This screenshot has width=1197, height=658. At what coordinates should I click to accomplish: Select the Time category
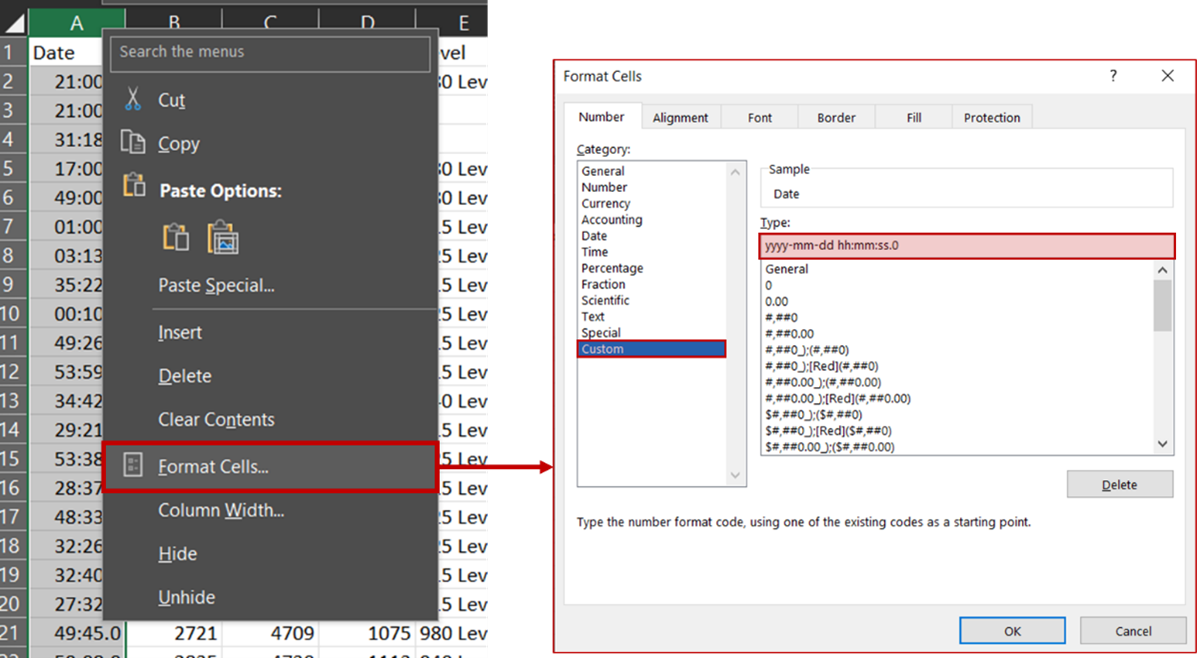pos(593,251)
